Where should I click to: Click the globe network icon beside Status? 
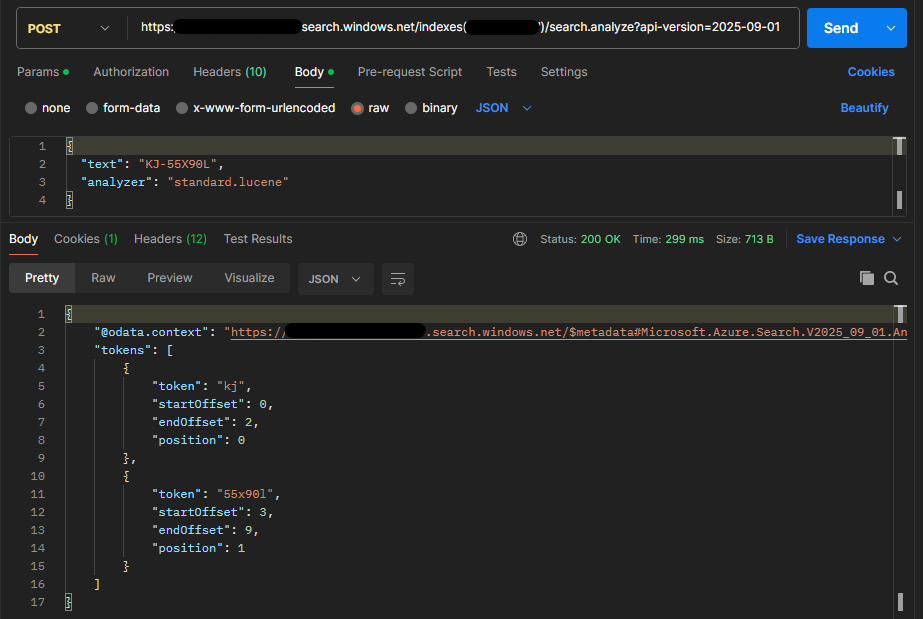point(520,239)
